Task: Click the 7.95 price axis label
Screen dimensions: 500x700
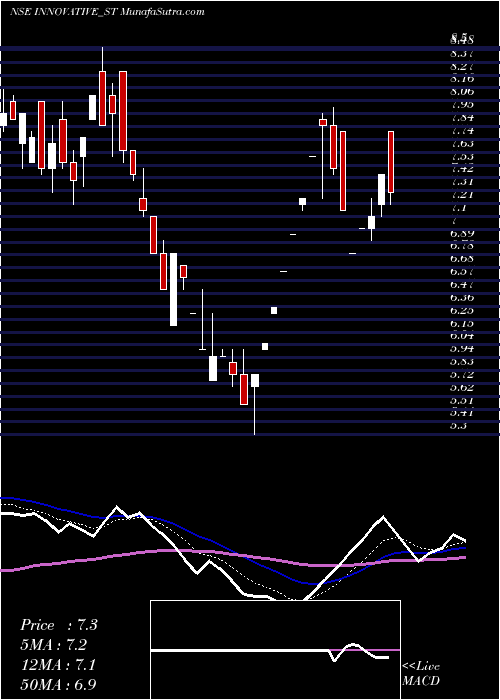Action: (462, 105)
